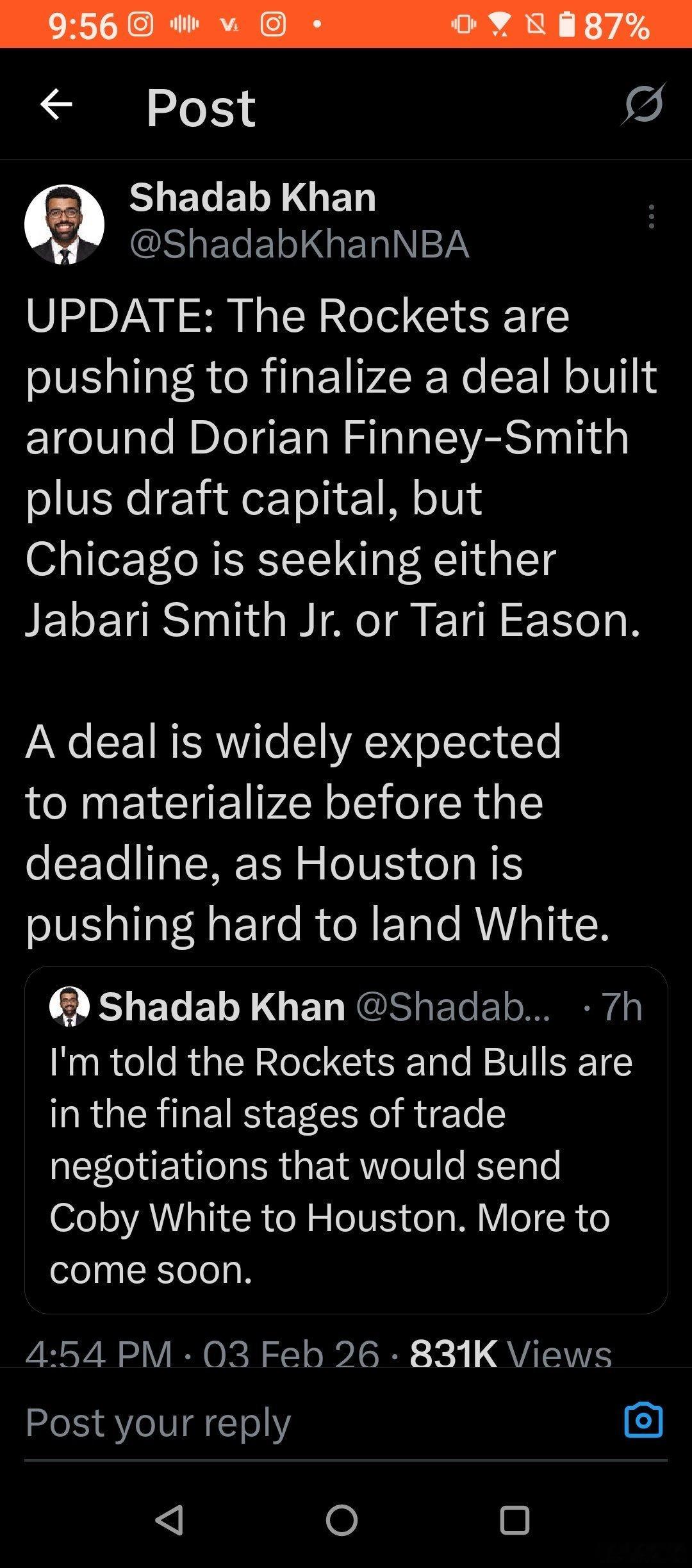Viewport: 692px width, 1568px height.
Task: Tap the camera icon in the reply bar
Action: [643, 1420]
